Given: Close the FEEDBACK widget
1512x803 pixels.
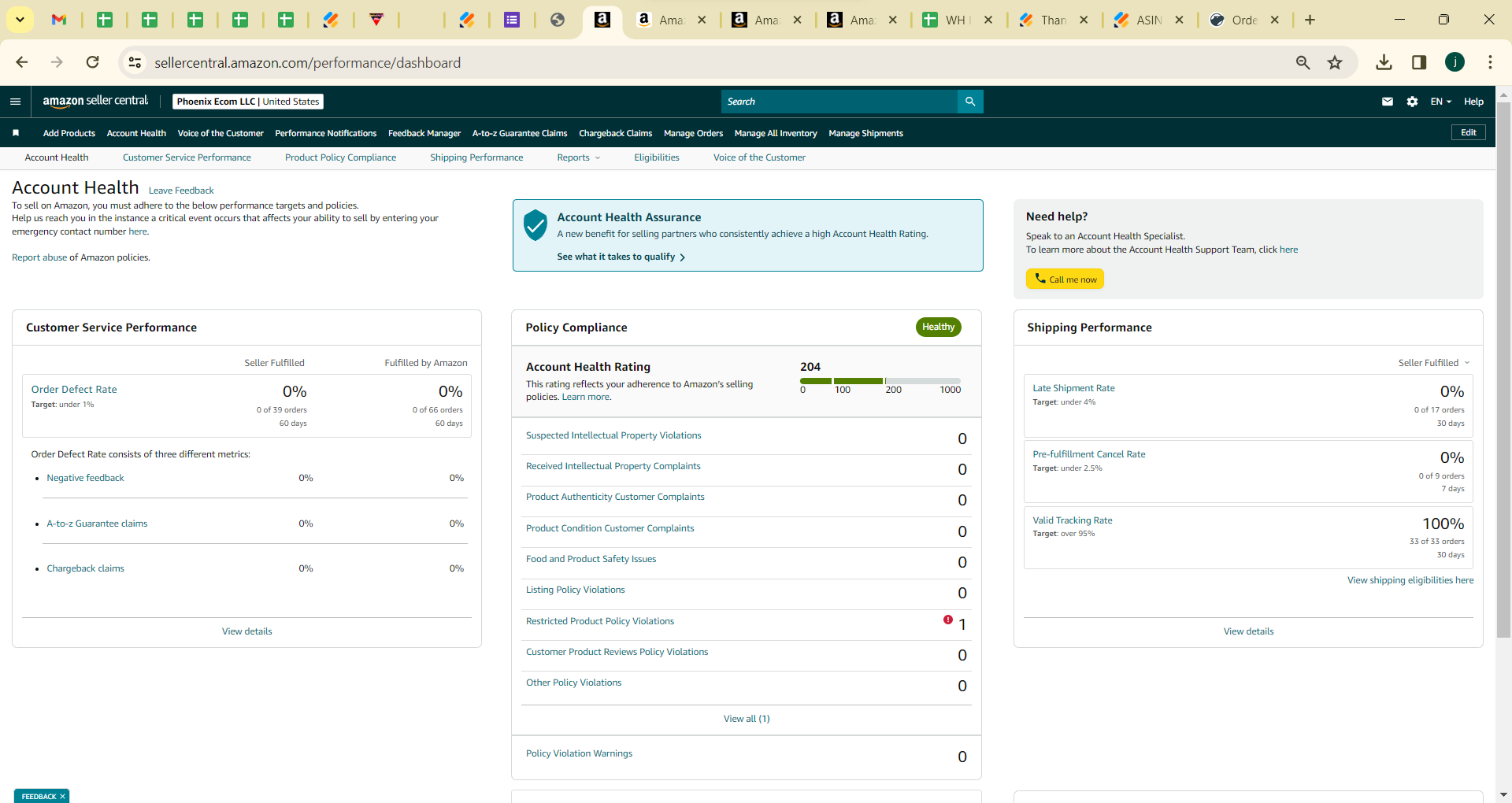Looking at the screenshot, I should click(x=63, y=797).
